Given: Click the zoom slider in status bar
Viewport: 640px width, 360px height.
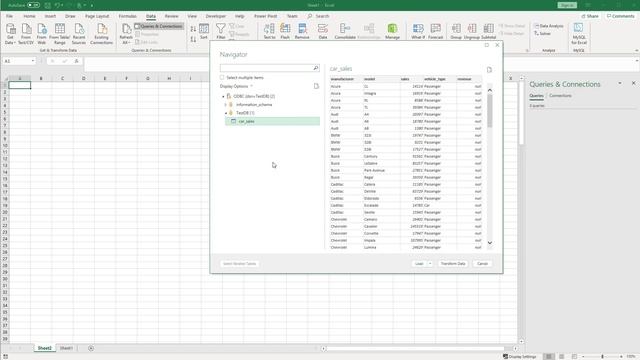Looking at the screenshot, I should (602, 356).
